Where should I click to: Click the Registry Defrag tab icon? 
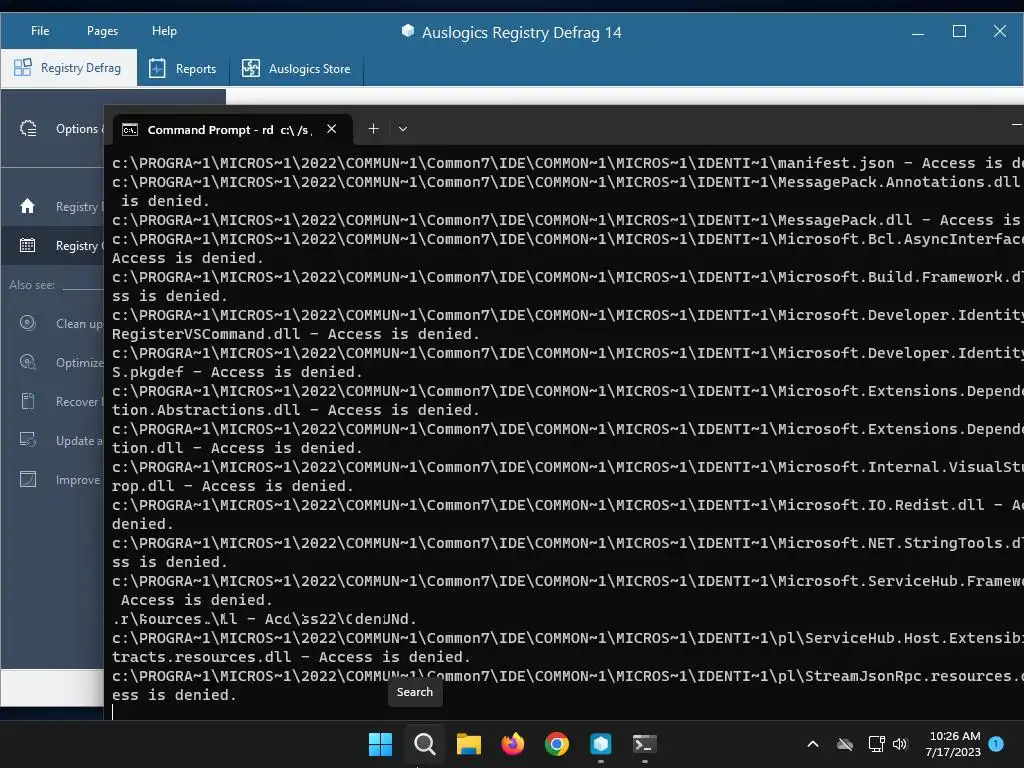pos(23,67)
